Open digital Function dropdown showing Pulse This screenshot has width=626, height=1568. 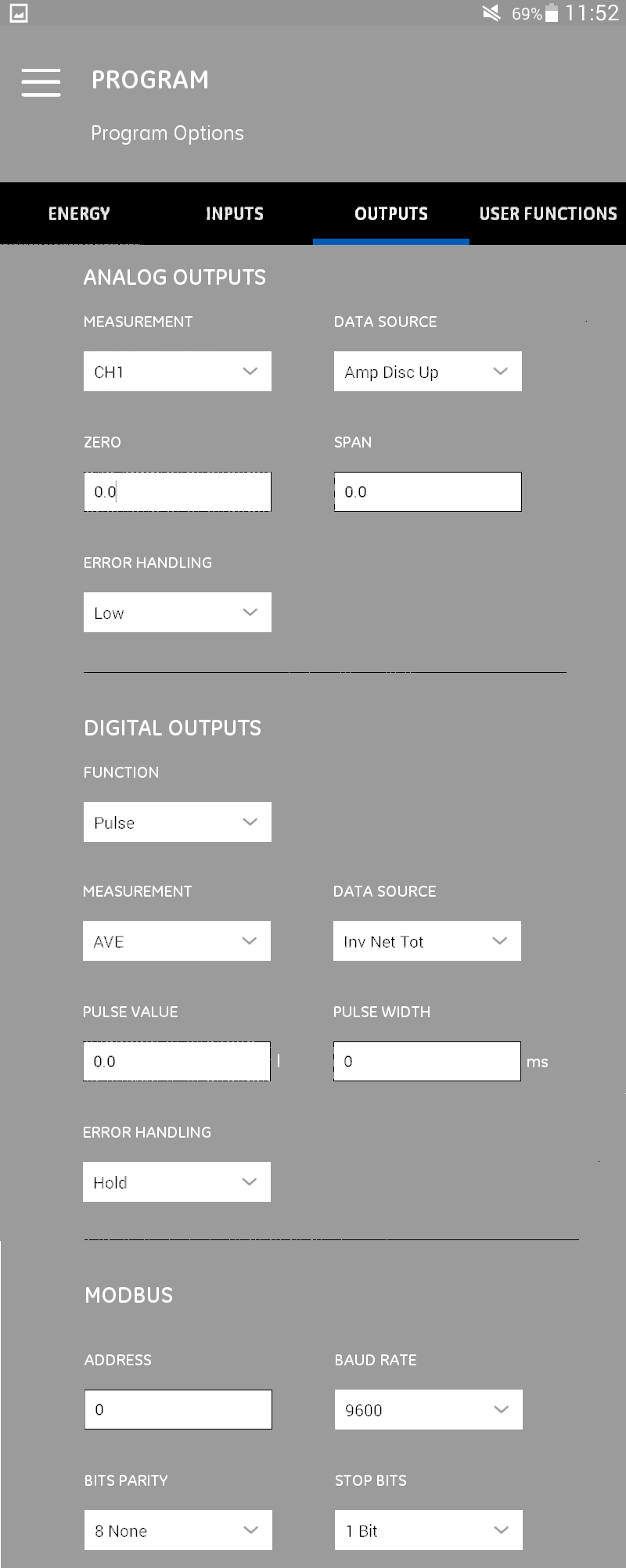coord(178,822)
